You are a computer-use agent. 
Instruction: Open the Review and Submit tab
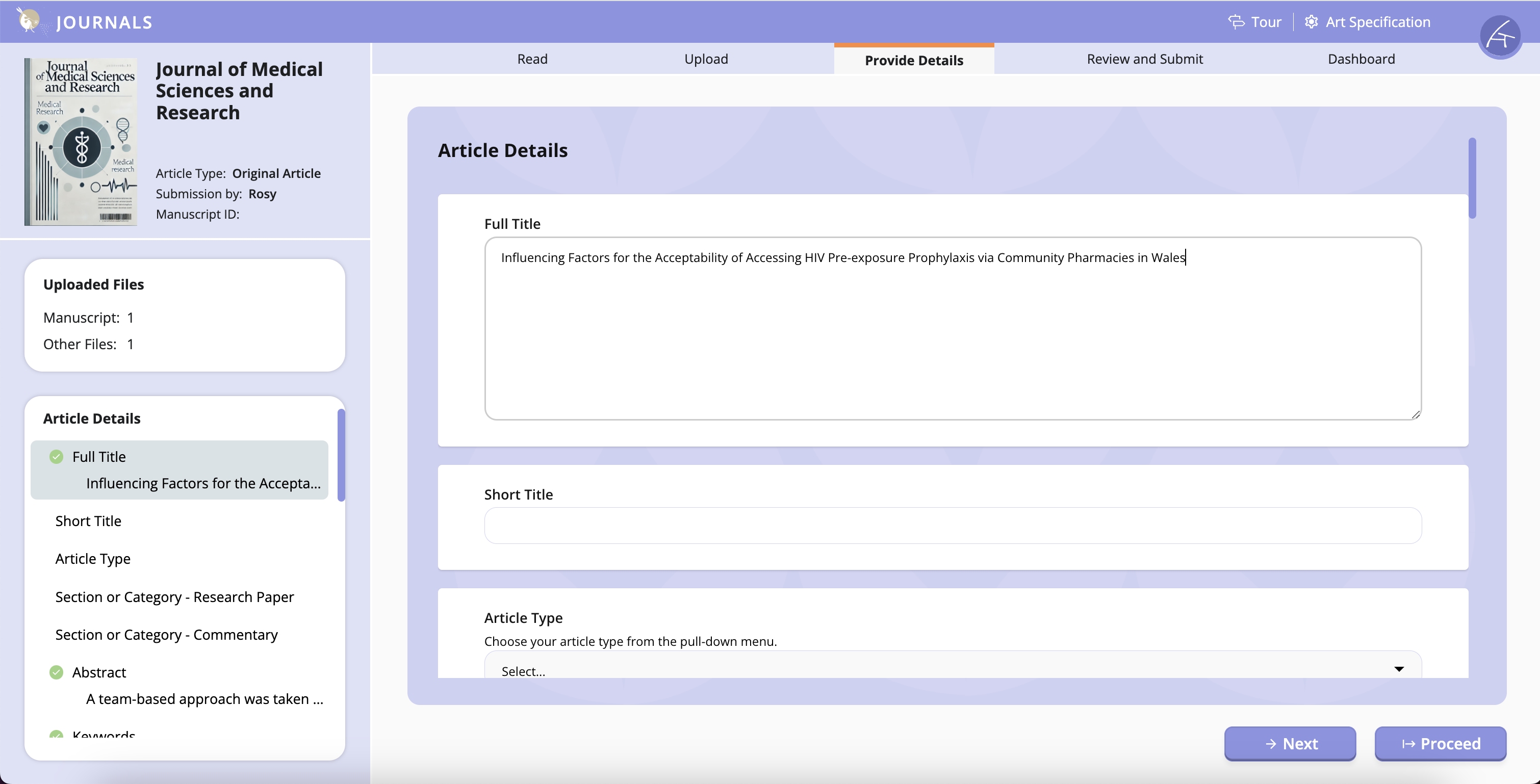1145,59
